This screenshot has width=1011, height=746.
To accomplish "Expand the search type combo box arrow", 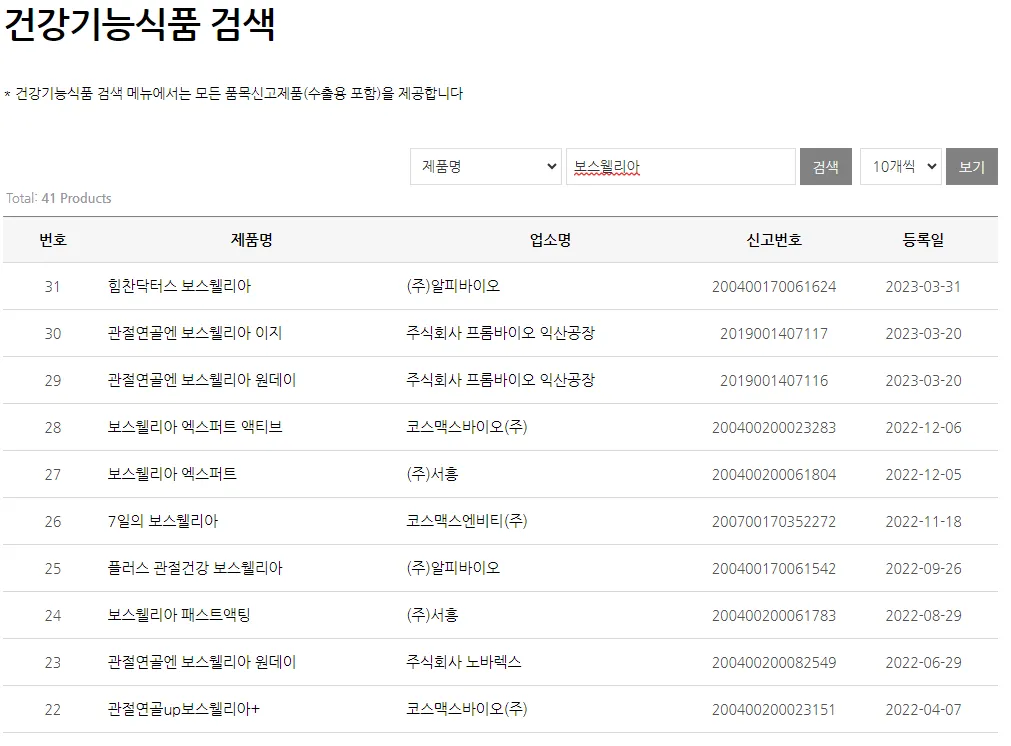I will [x=552, y=166].
